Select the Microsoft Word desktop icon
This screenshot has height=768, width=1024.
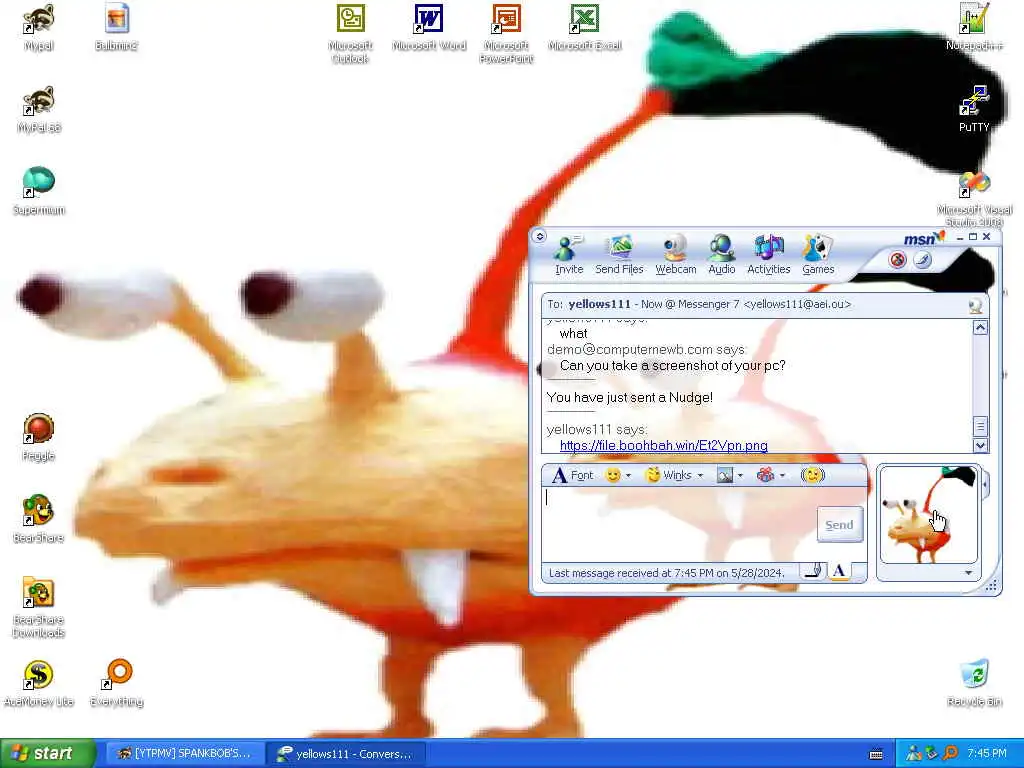coord(429,27)
